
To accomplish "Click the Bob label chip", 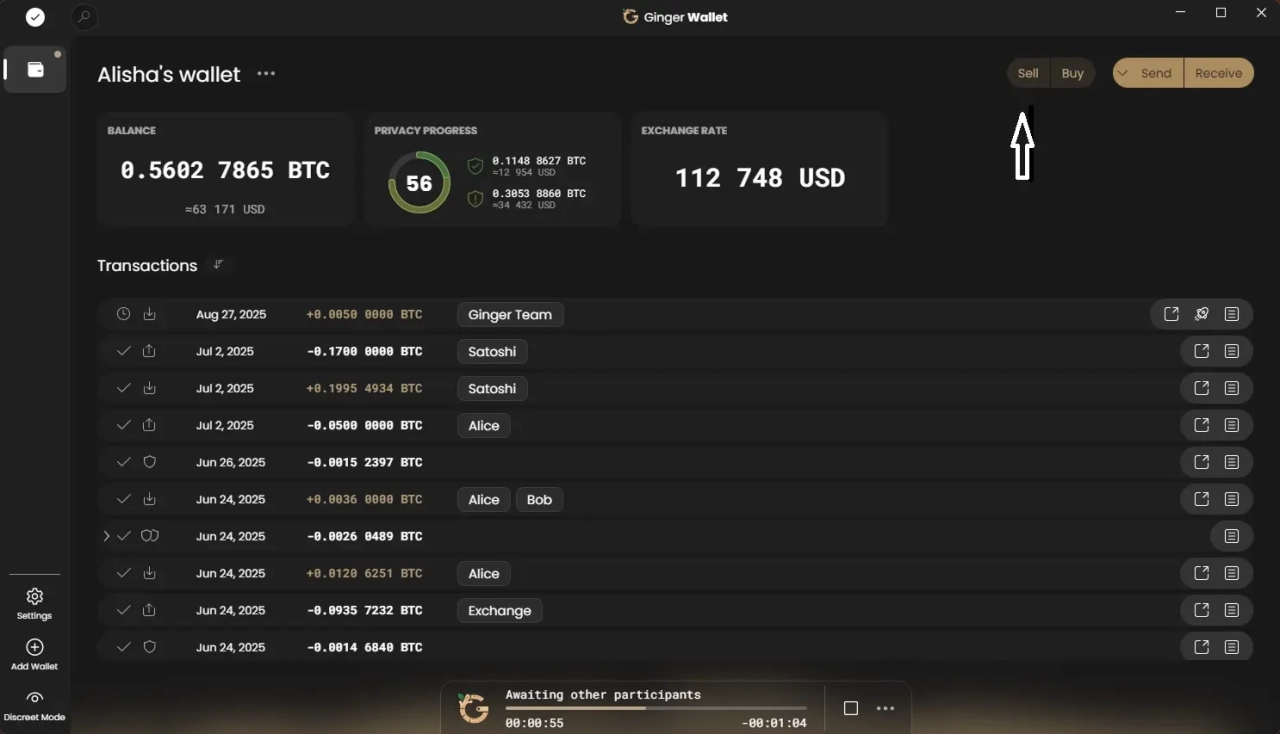I will coord(539,499).
